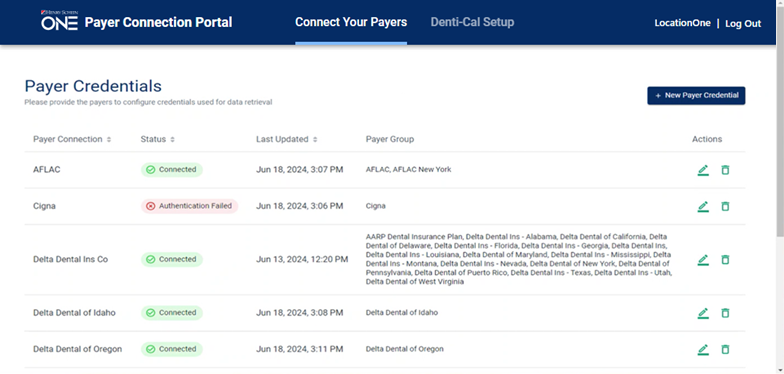Delete the AFLAC payer credential

tap(725, 170)
